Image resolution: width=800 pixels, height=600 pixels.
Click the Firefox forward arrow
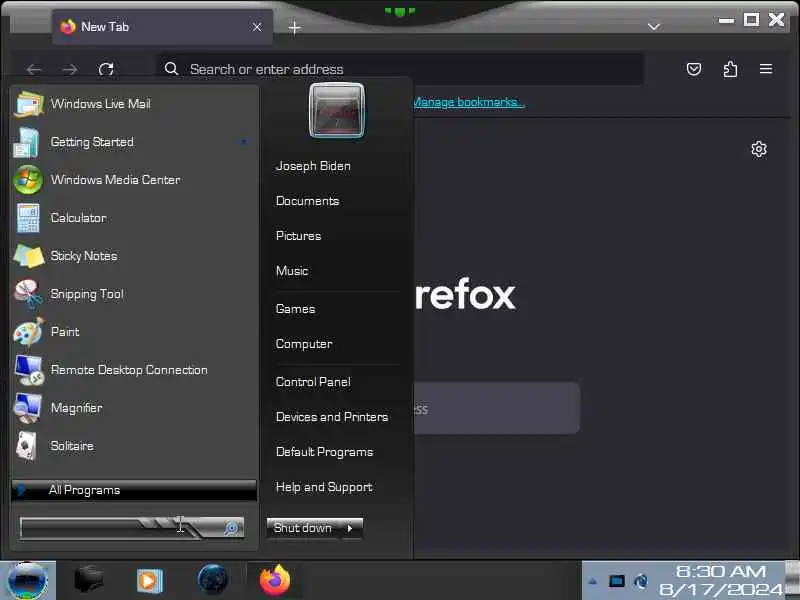[70, 69]
